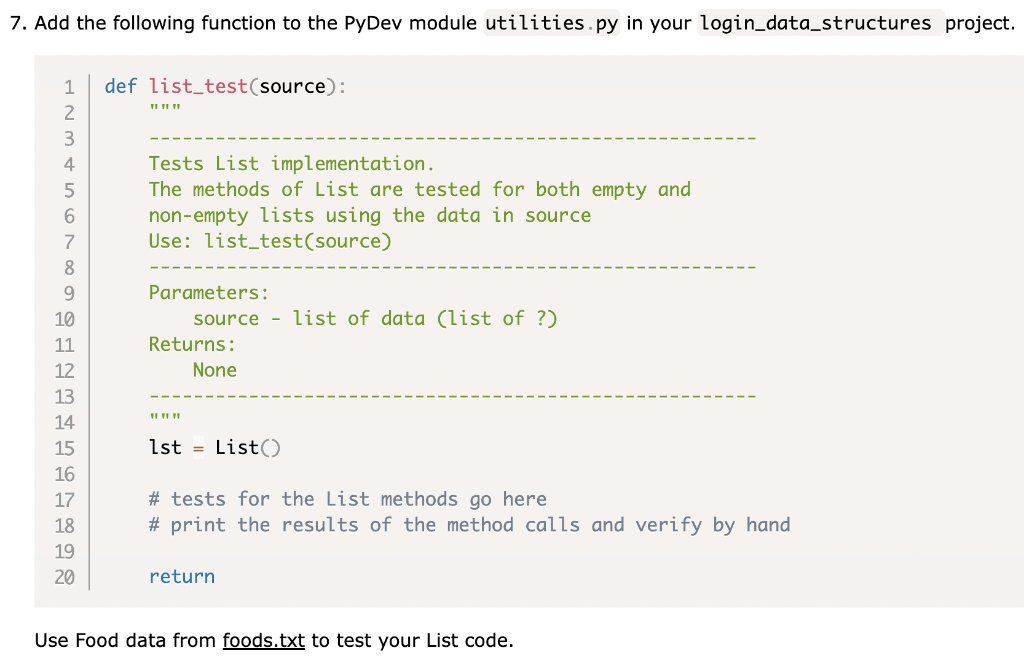The width and height of the screenshot is (1024, 661).
Task: Click the comment about printing method call results
Action: pos(470,525)
